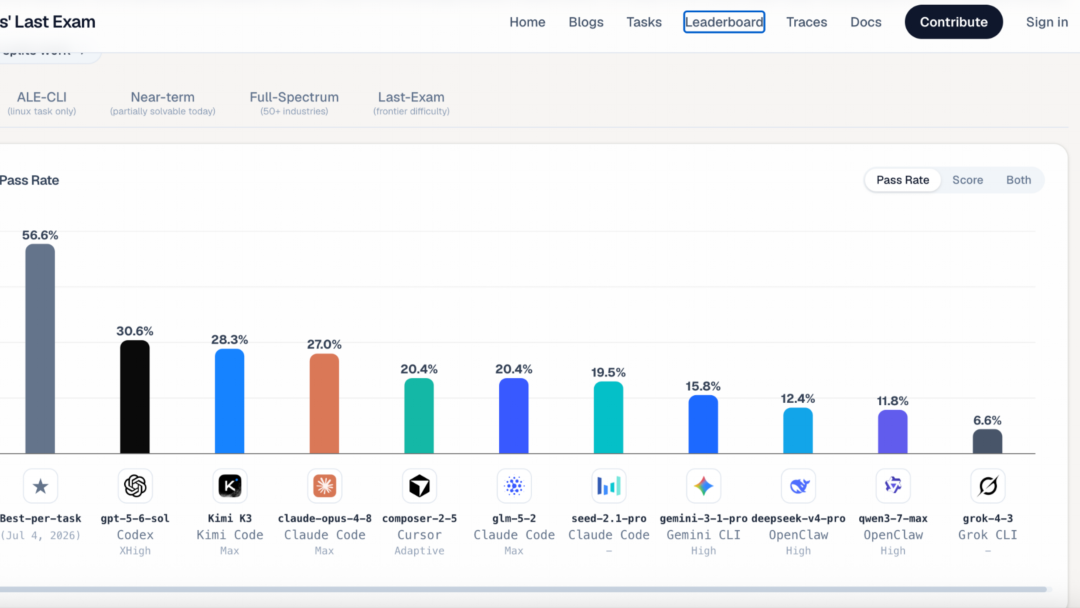Select the Pass Rate view option

coord(902,180)
